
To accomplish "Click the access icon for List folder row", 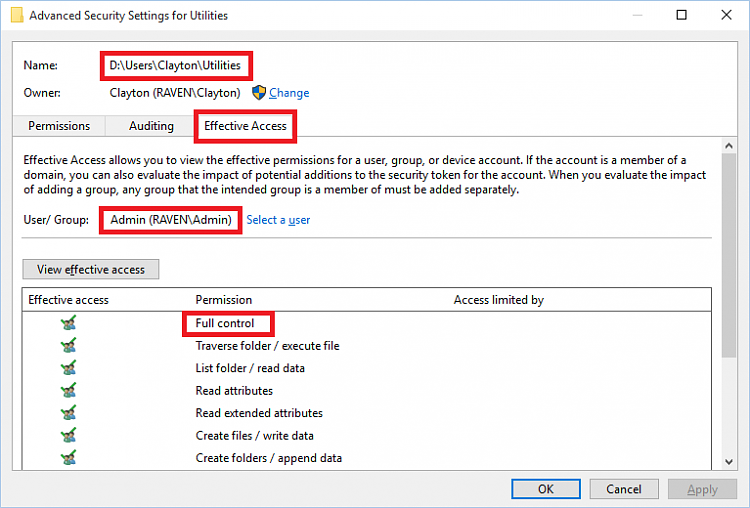I will click(x=68, y=368).
